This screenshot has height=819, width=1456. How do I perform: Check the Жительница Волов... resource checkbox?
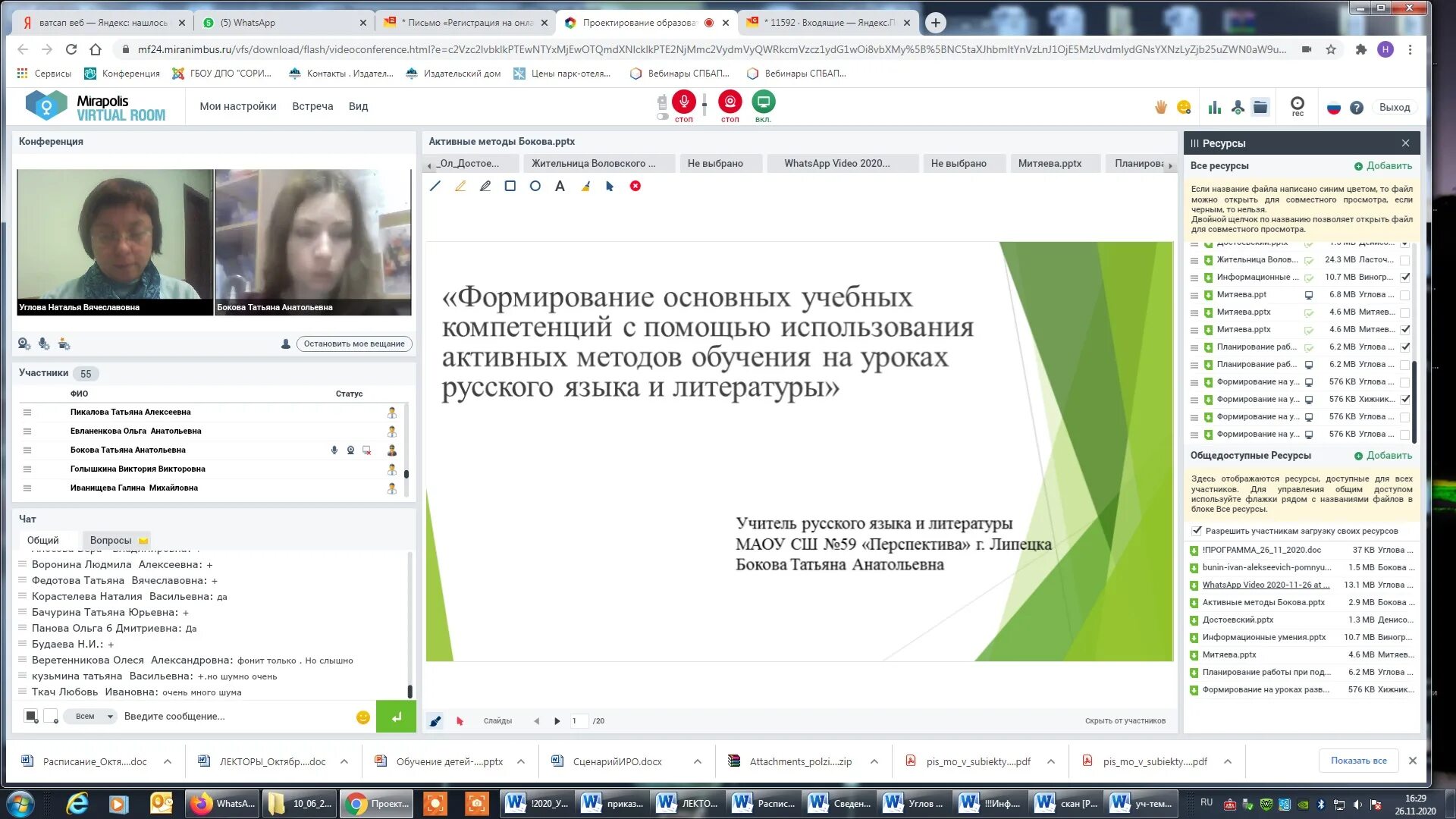point(1405,260)
